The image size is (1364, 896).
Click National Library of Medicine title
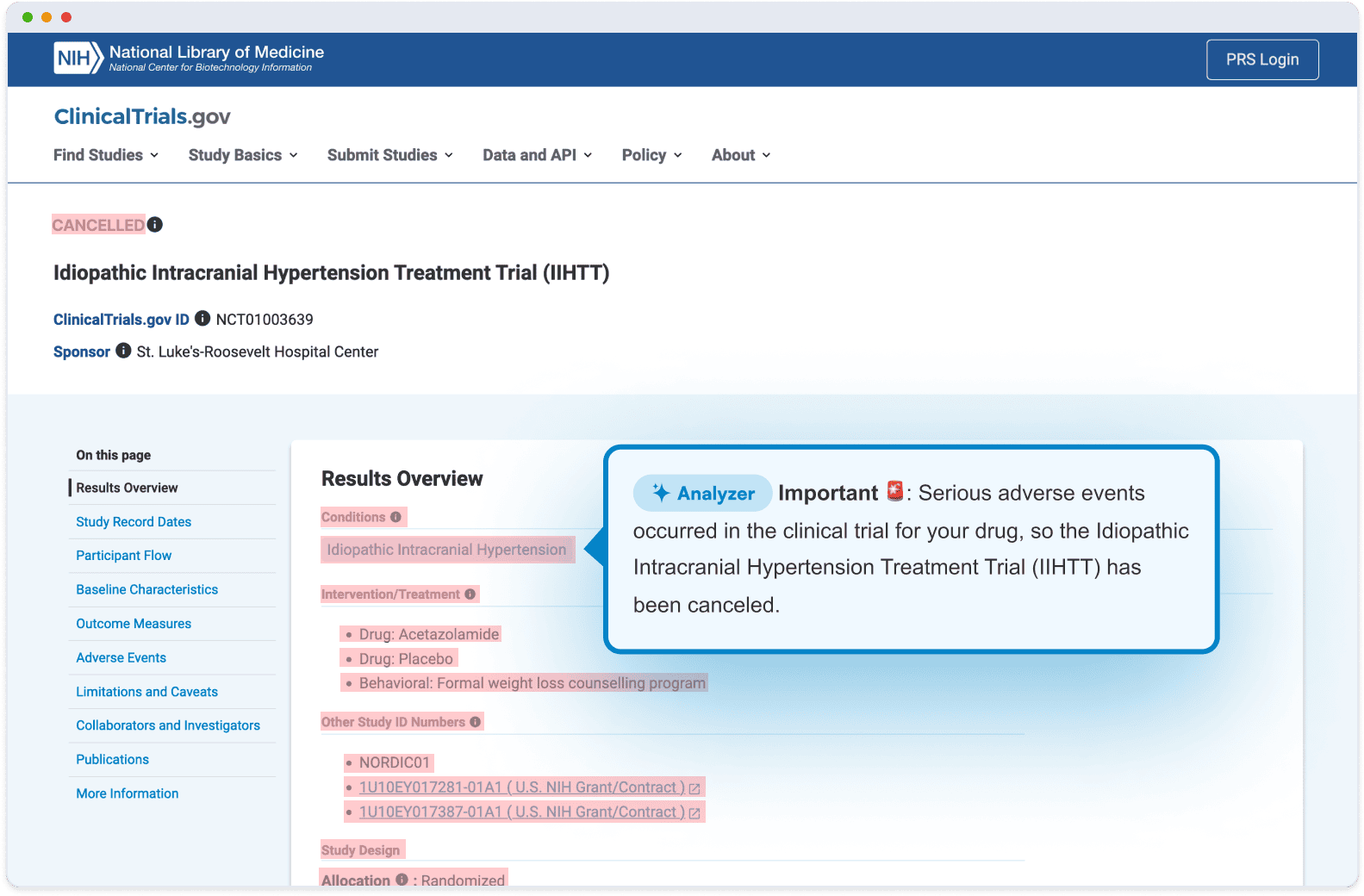click(x=216, y=52)
